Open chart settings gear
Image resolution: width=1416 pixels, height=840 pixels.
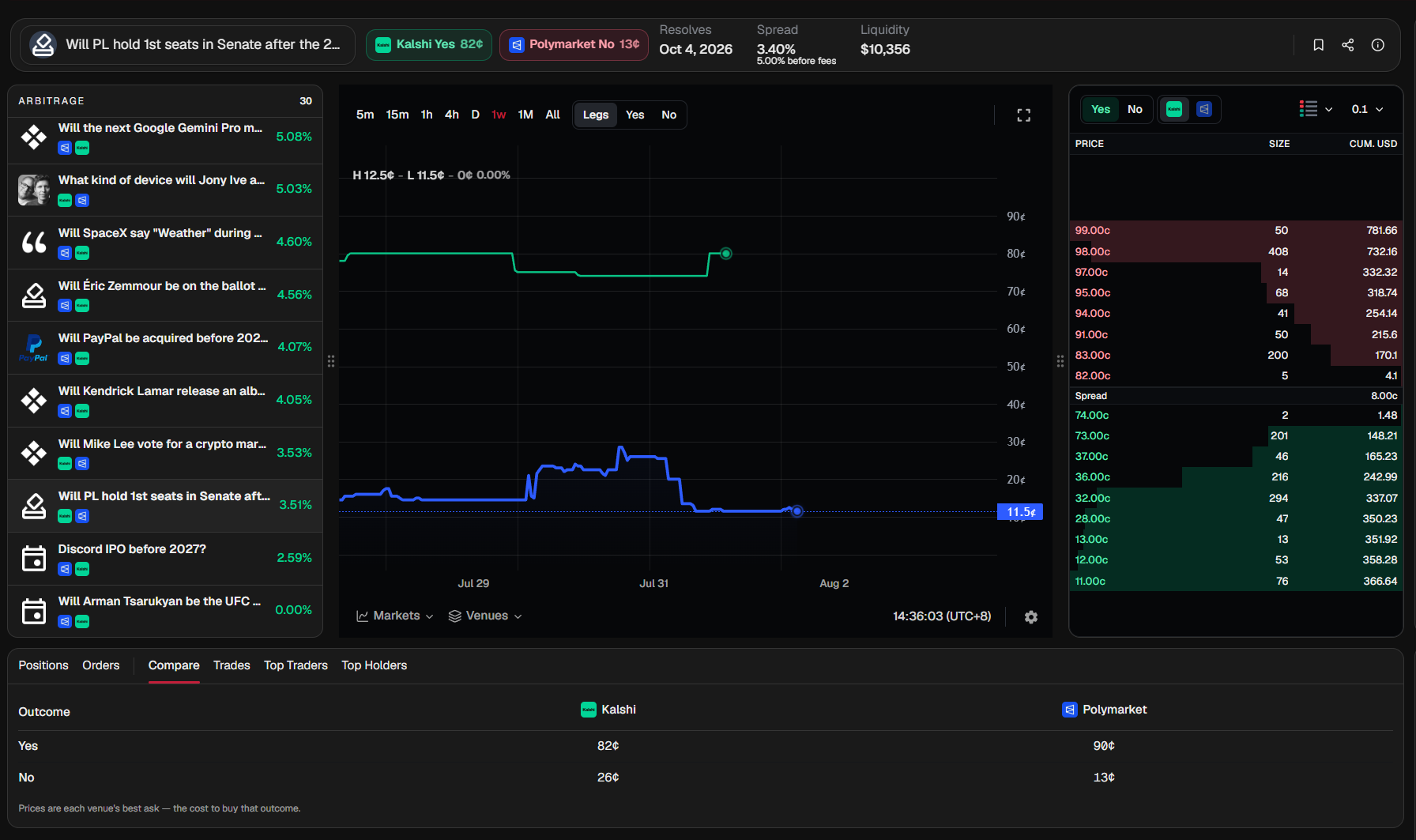1031,617
